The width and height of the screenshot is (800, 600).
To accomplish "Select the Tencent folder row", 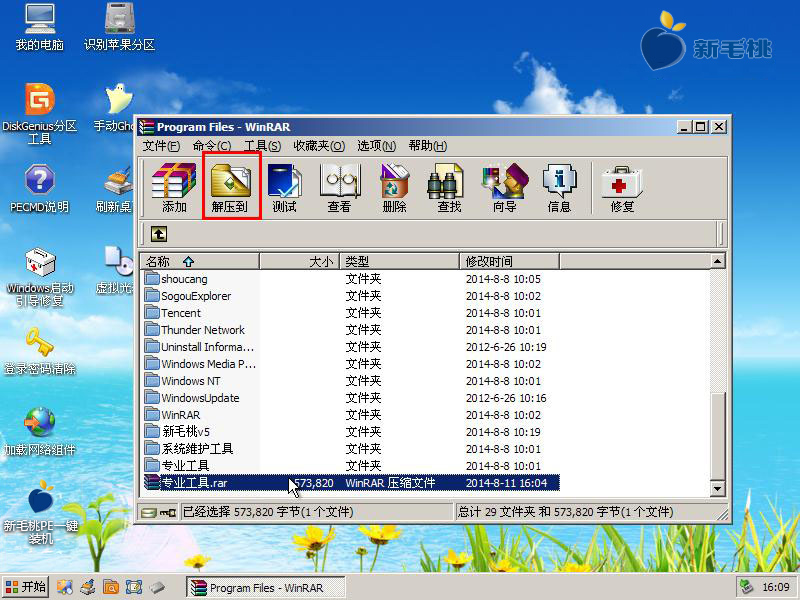I will pos(350,313).
